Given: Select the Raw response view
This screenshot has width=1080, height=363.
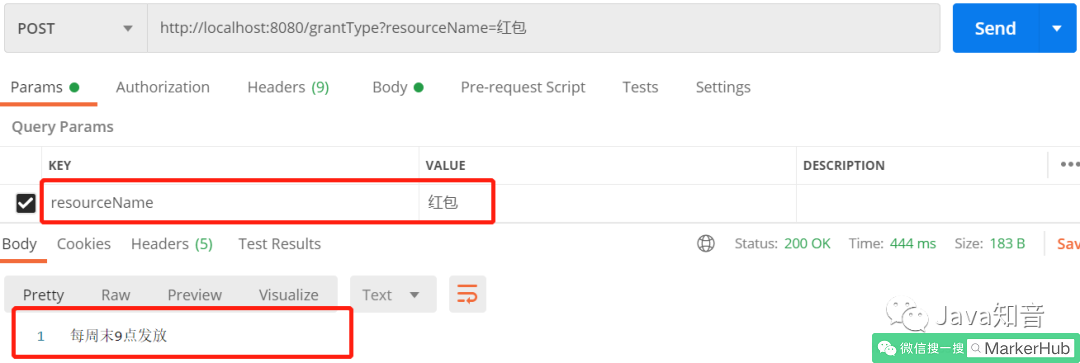Looking at the screenshot, I should tap(116, 295).
